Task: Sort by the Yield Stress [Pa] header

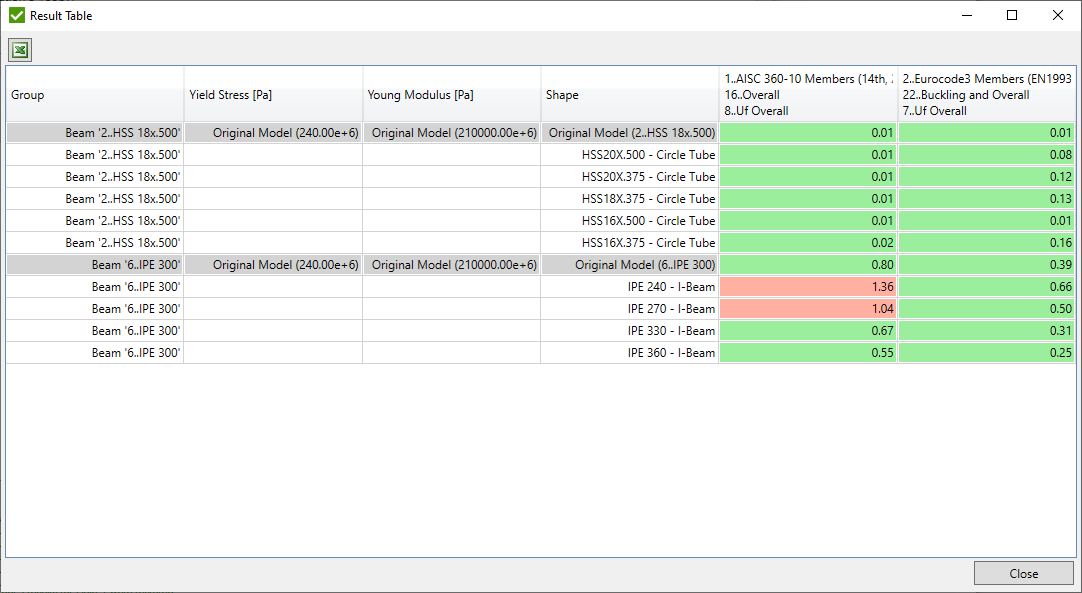Action: (272, 94)
